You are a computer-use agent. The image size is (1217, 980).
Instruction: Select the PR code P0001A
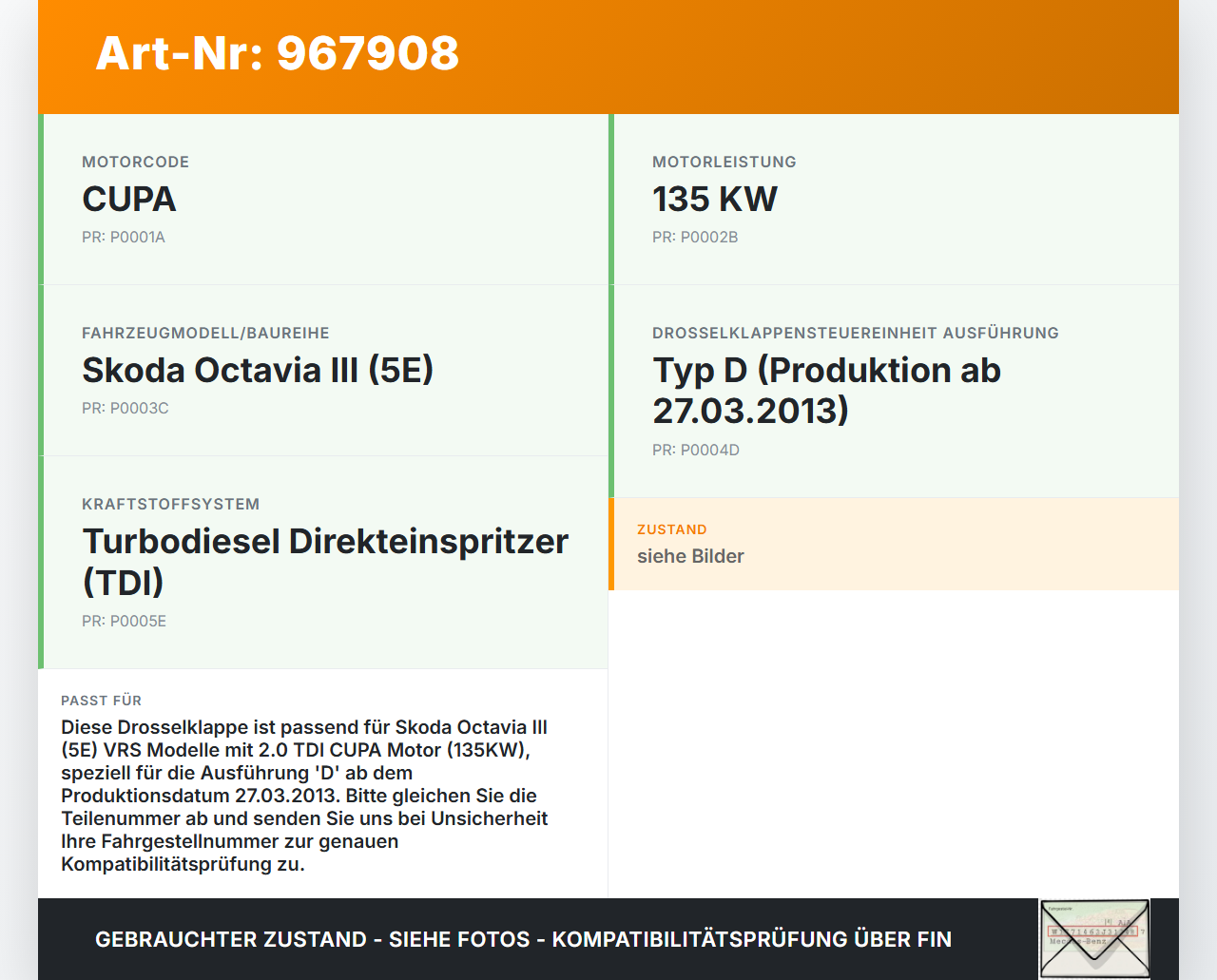pos(124,237)
